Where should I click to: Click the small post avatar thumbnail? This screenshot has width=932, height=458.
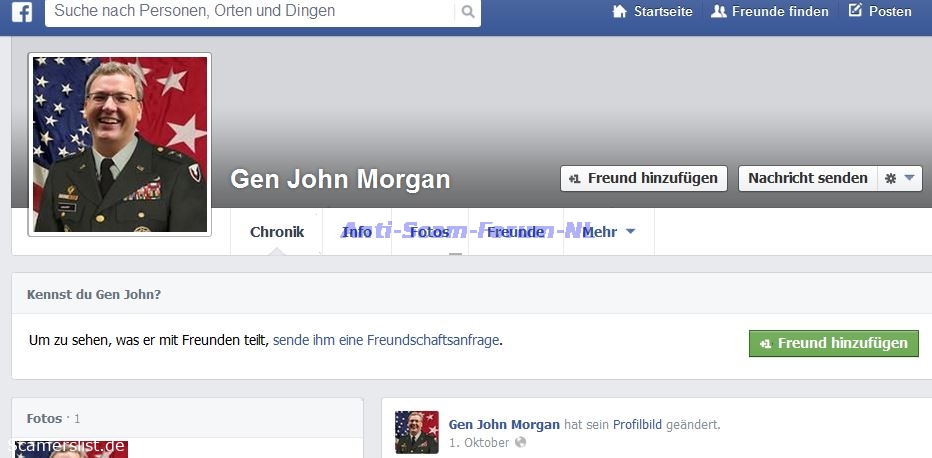click(416, 432)
